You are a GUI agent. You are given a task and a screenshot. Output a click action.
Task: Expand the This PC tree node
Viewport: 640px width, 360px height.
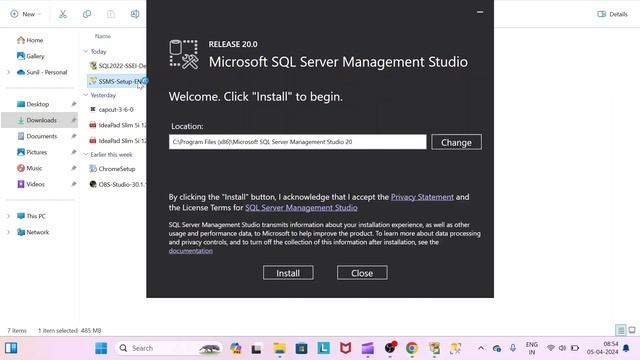click(8, 216)
